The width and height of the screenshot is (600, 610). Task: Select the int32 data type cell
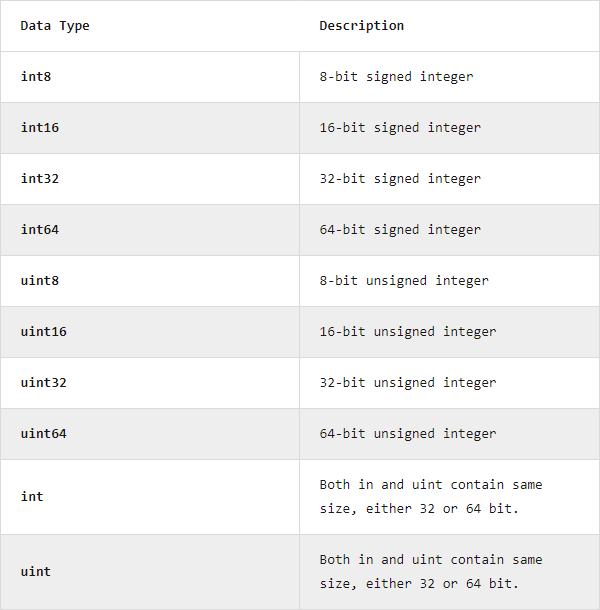[x=40, y=179]
